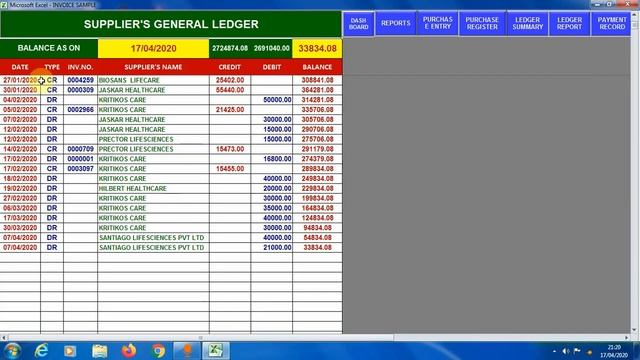Select balance 308841.08 cell
640x360 pixels.
[x=317, y=80]
